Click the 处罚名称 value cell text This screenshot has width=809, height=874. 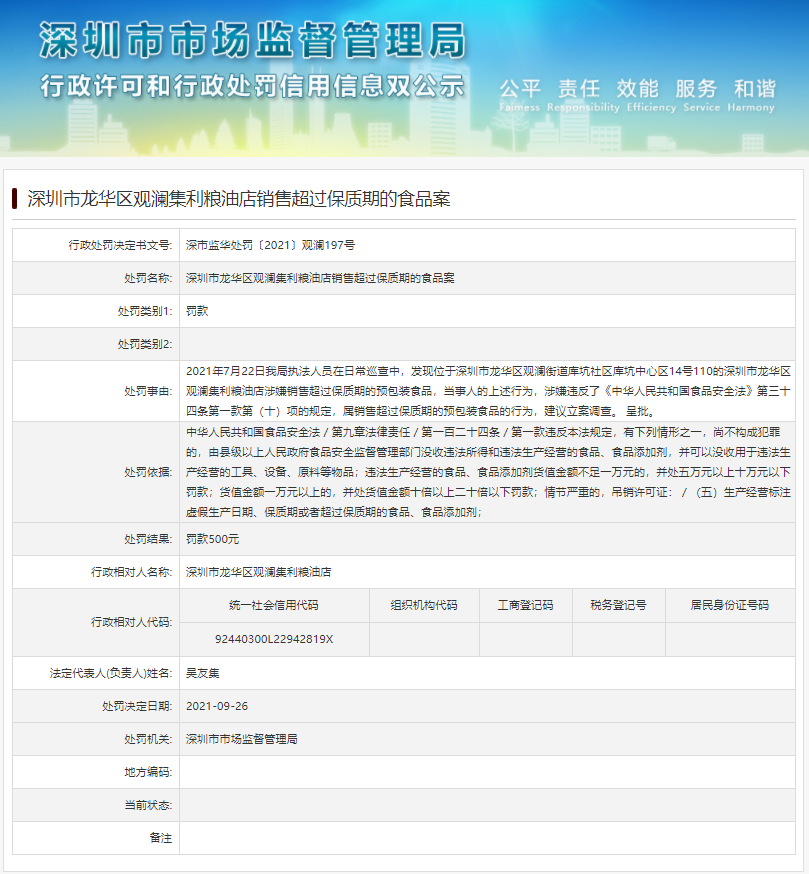tap(320, 278)
